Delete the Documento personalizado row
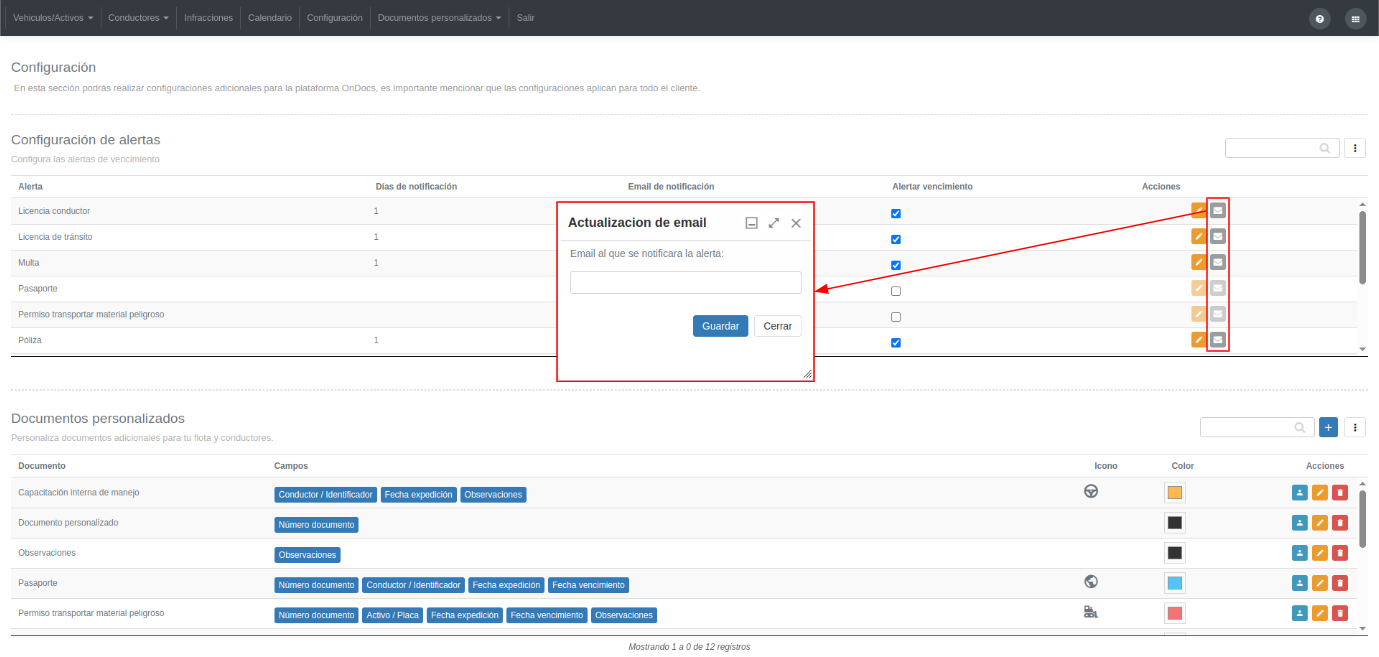The width and height of the screenshot is (1379, 657). (x=1340, y=523)
